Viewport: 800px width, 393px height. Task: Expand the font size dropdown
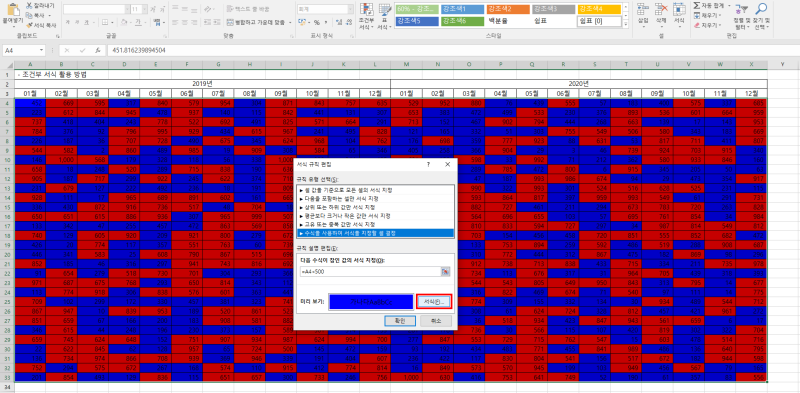[144, 9]
